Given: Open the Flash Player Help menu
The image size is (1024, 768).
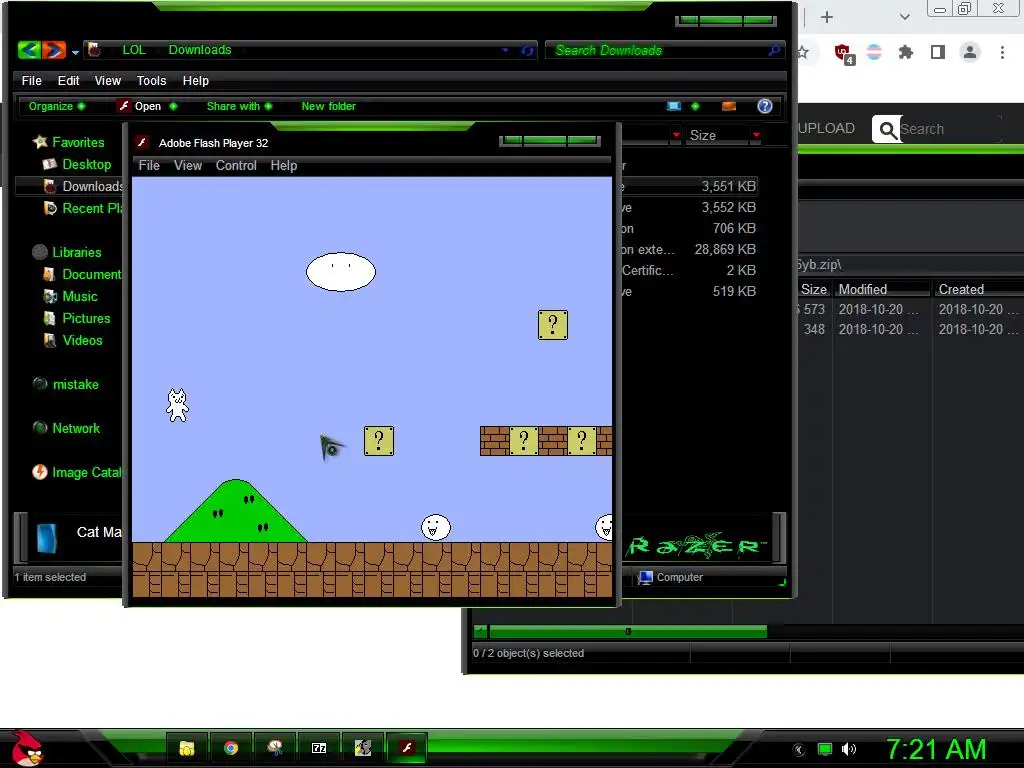Looking at the screenshot, I should (x=284, y=165).
